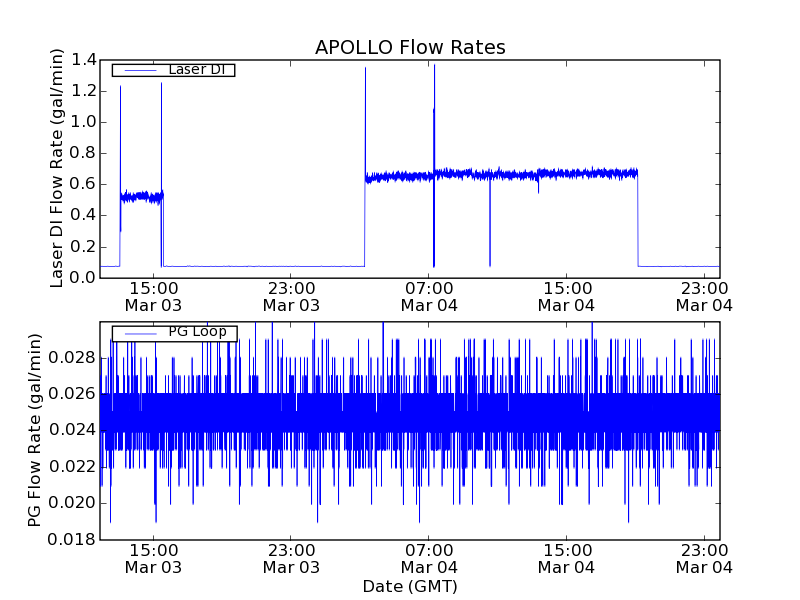Click the 0.4 tick on Laser DI axis
Image resolution: width=800 pixels, height=600 pixels.
(84, 216)
